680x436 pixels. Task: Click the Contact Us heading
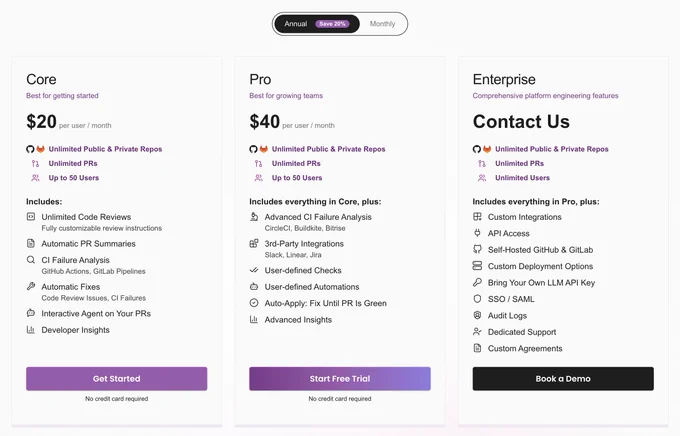tap(521, 121)
